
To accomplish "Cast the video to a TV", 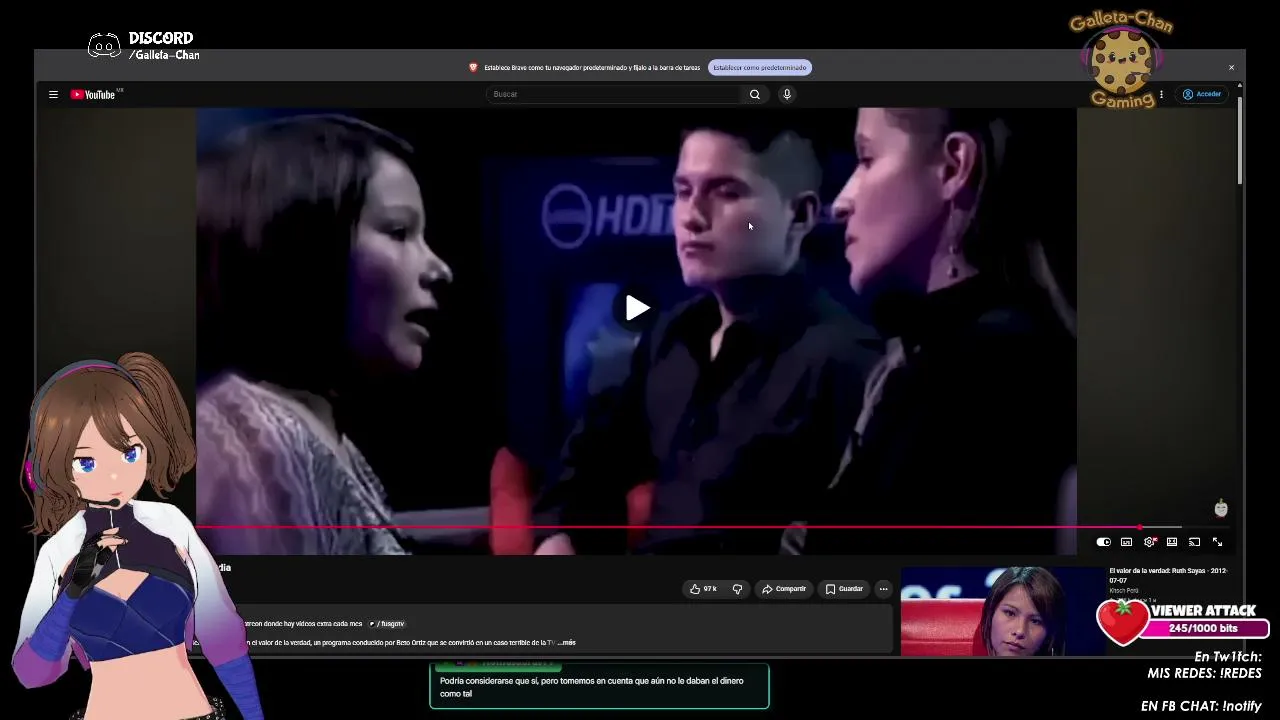I will [x=1194, y=542].
